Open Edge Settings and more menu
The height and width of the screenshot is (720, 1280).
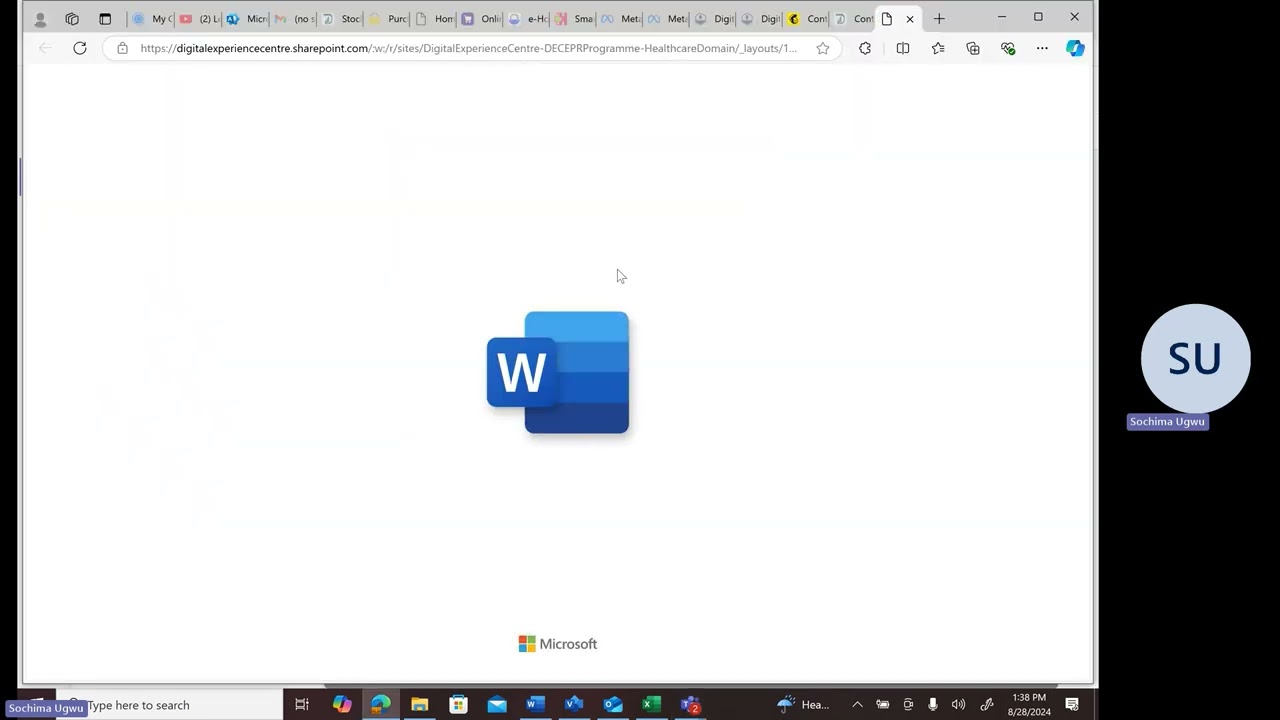1042,48
